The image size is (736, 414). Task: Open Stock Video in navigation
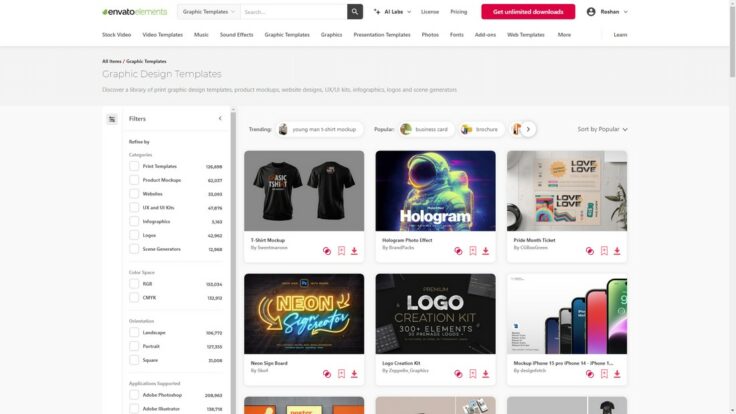click(116, 35)
